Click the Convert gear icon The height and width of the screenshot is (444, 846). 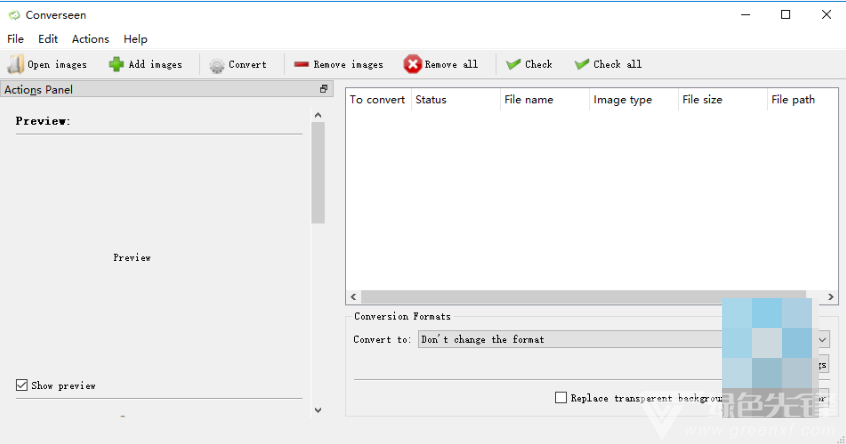tap(217, 65)
